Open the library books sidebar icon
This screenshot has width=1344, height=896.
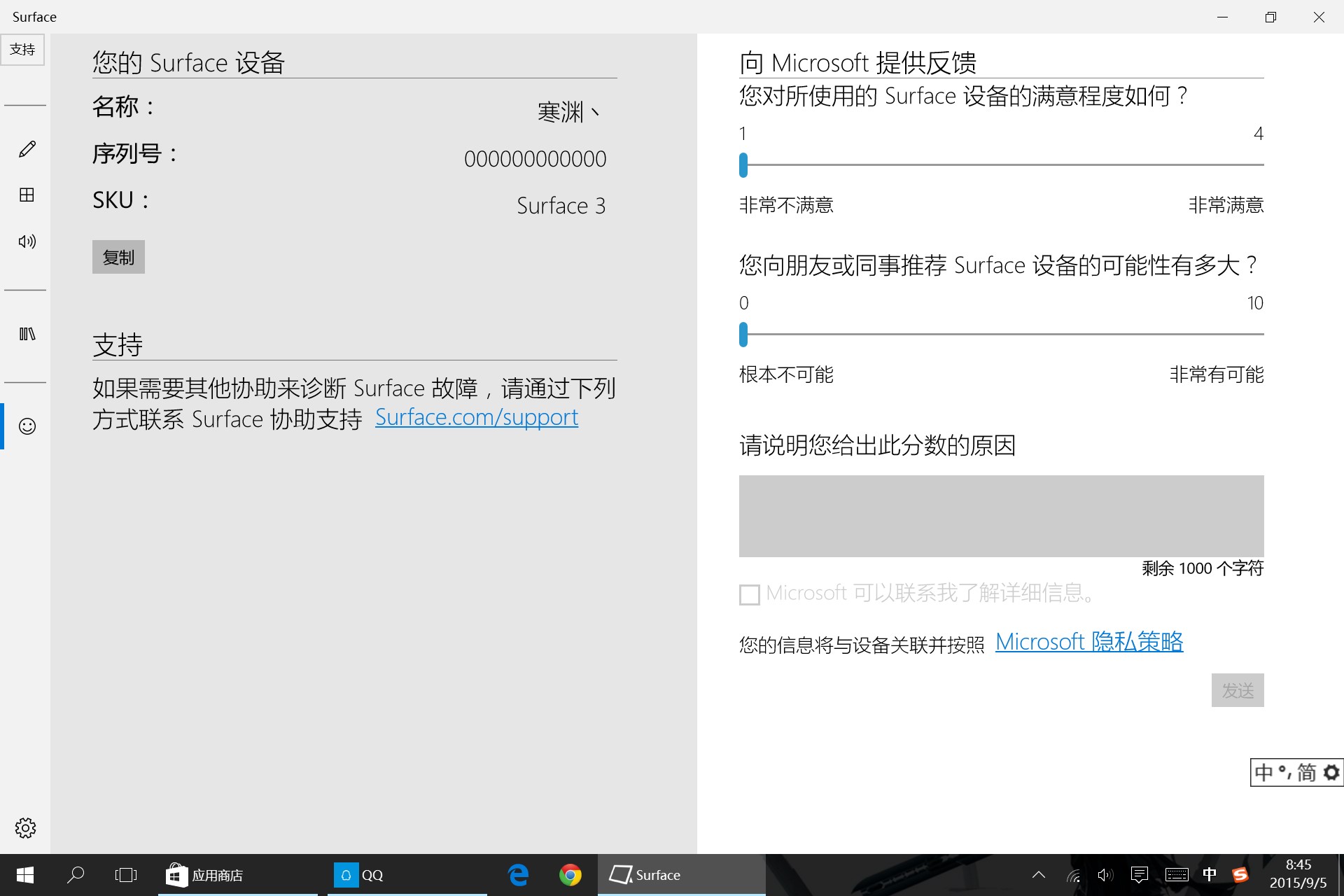click(27, 334)
